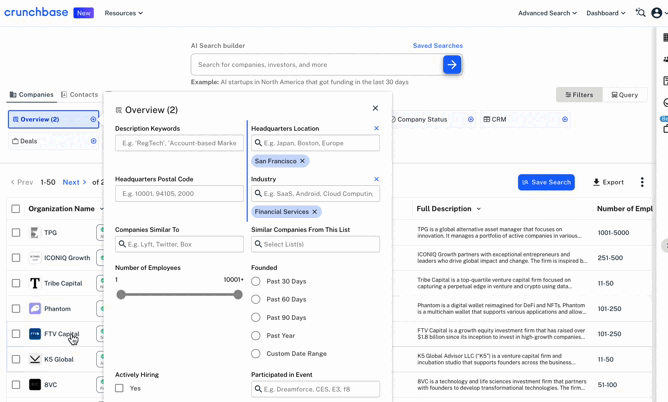The height and width of the screenshot is (402, 668).
Task: Open the Saved Searches link
Action: 438,46
